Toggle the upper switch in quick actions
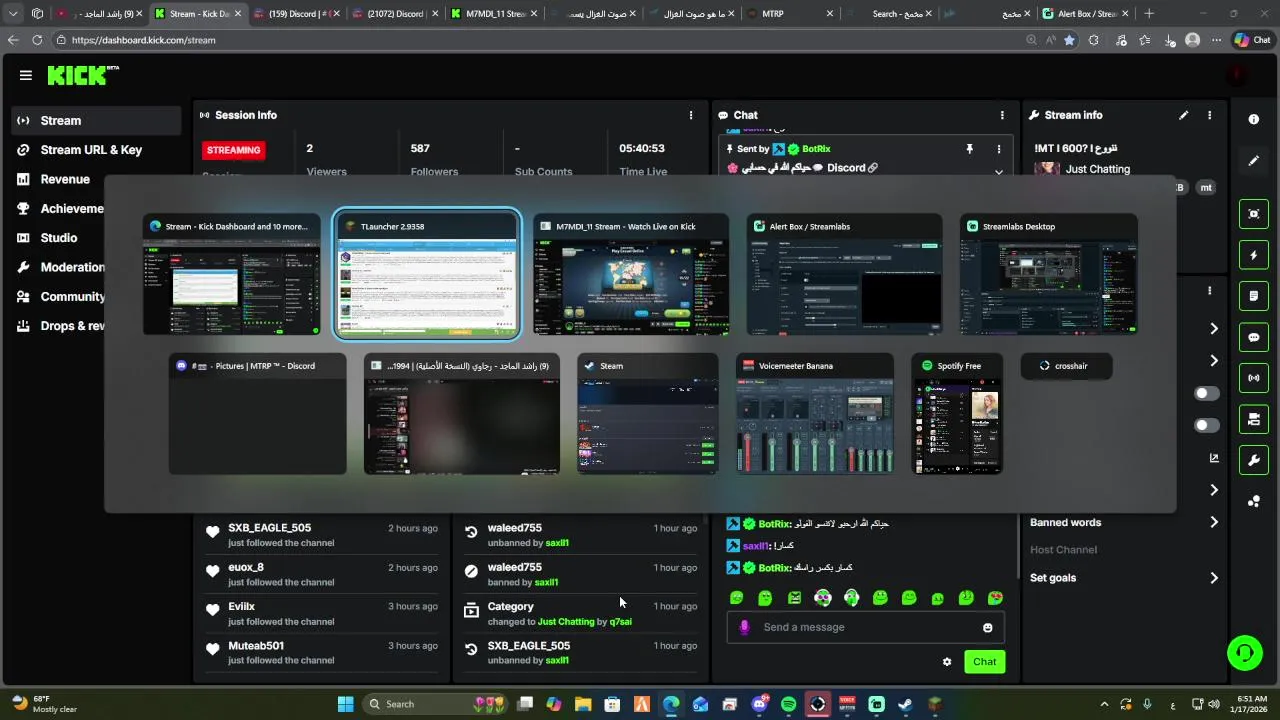 point(1207,394)
